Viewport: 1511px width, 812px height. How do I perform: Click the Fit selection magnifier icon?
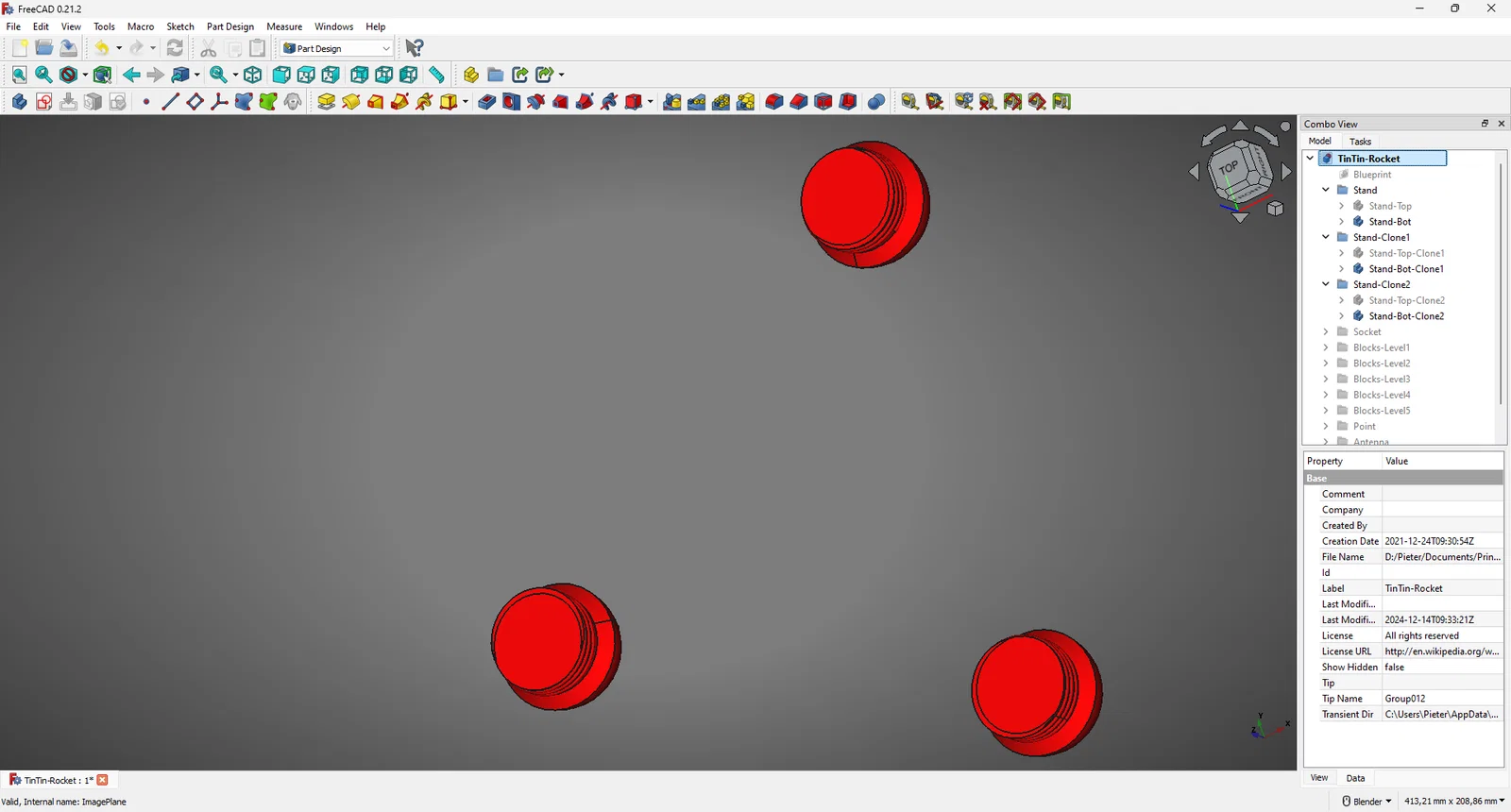point(43,75)
